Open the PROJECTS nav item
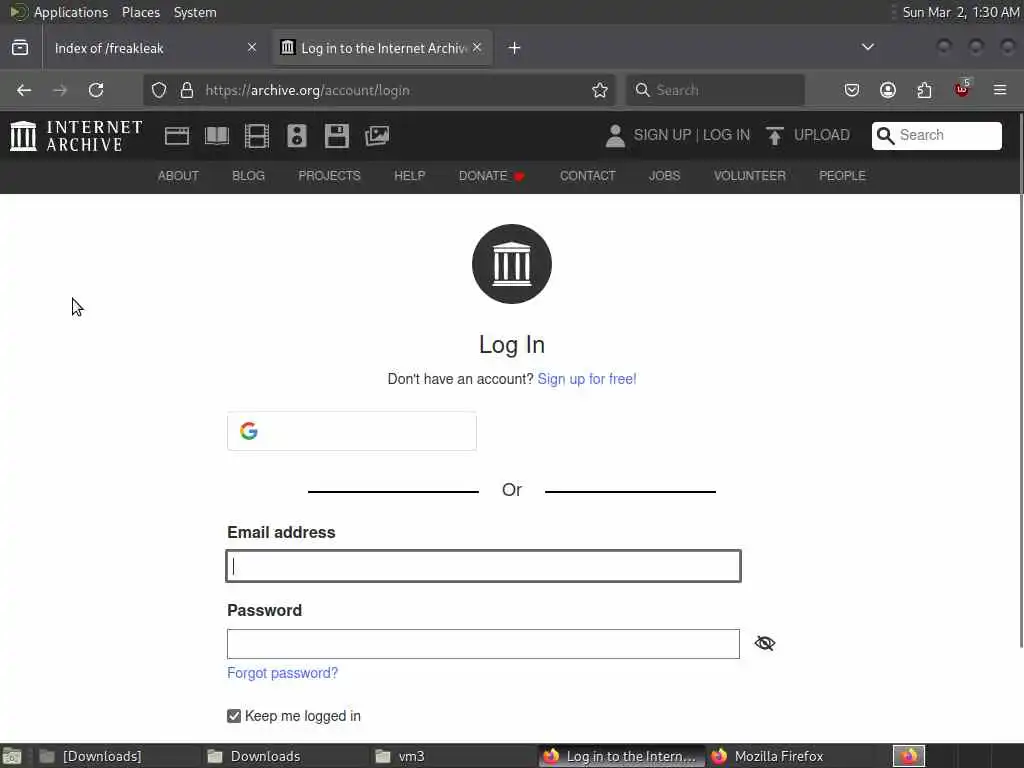This screenshot has width=1024, height=768. 329,176
